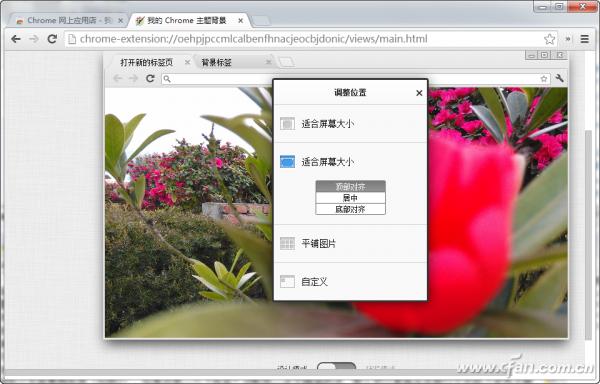Click Chrome's forward arrow button
The height and width of the screenshot is (384, 600).
click(x=34, y=39)
